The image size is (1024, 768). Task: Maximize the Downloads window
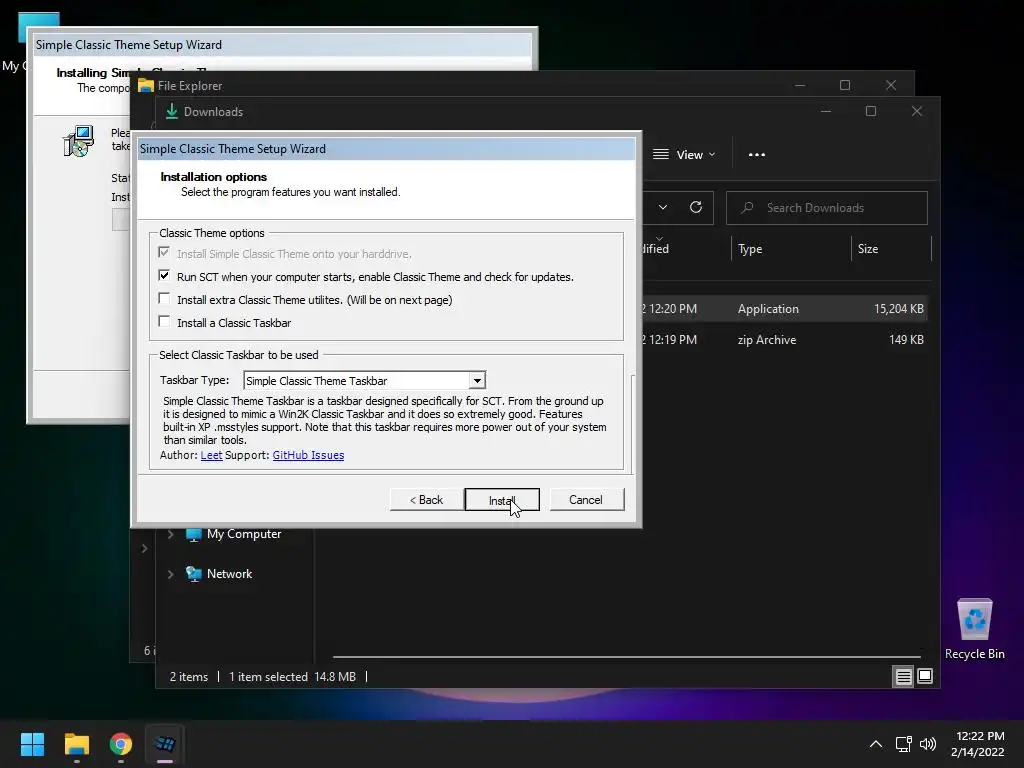click(x=871, y=111)
